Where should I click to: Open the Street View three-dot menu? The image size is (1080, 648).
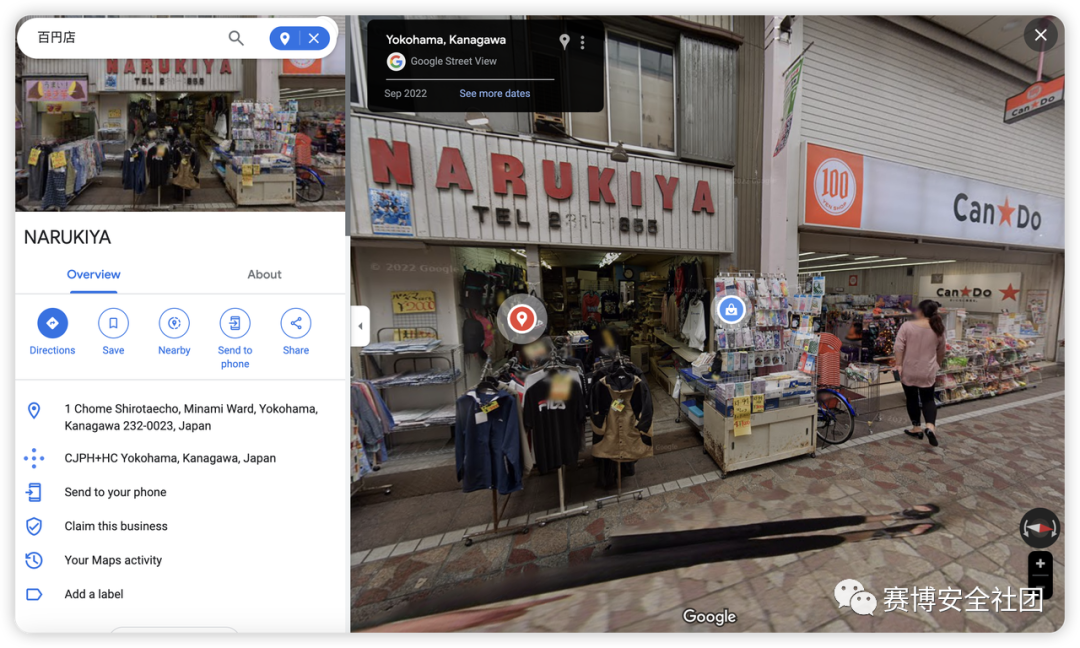coord(583,42)
